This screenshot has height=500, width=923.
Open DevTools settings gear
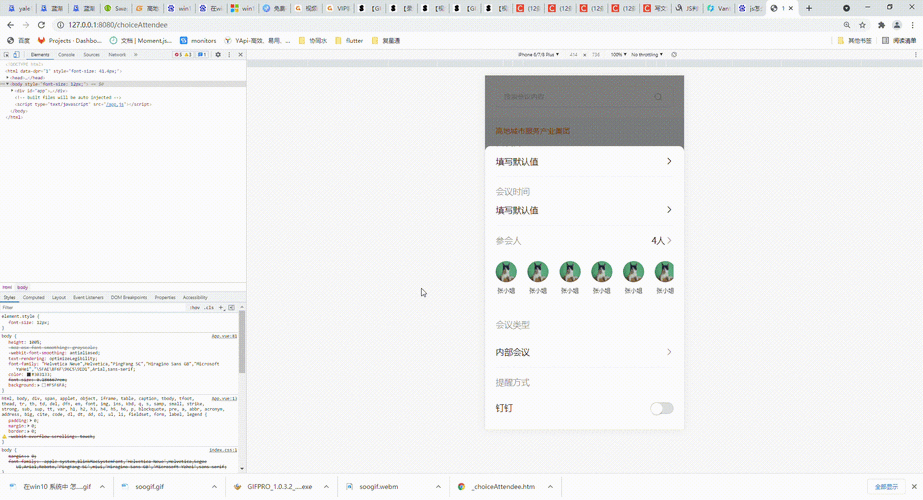(218, 55)
